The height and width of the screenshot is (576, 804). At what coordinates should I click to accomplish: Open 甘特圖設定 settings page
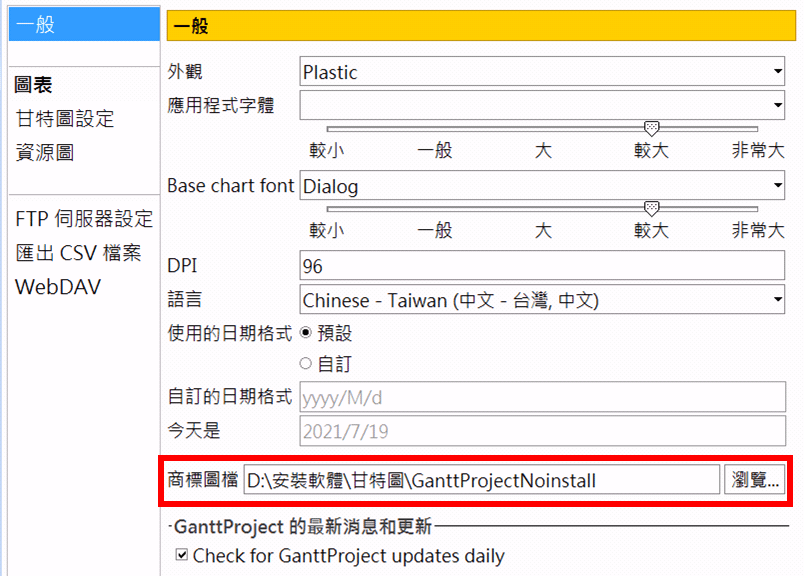(x=65, y=119)
